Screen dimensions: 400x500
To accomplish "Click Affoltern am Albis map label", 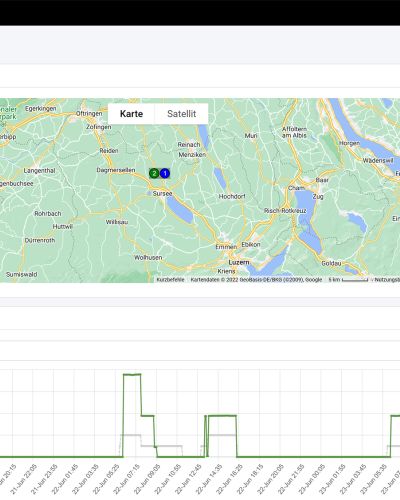I will tap(294, 132).
